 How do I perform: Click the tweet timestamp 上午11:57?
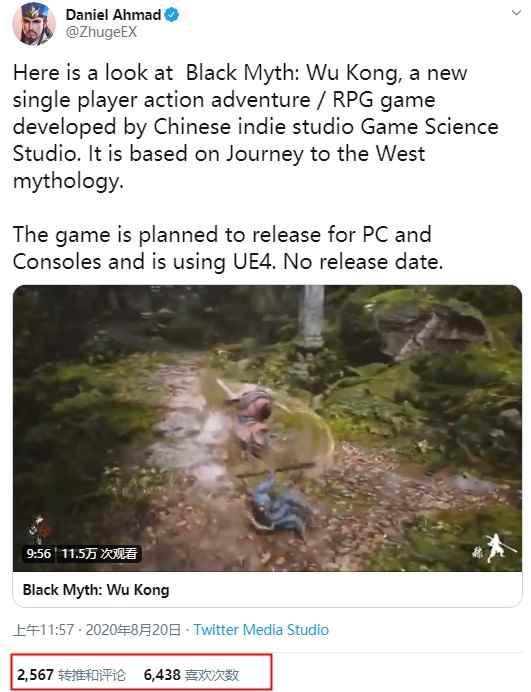43,629
